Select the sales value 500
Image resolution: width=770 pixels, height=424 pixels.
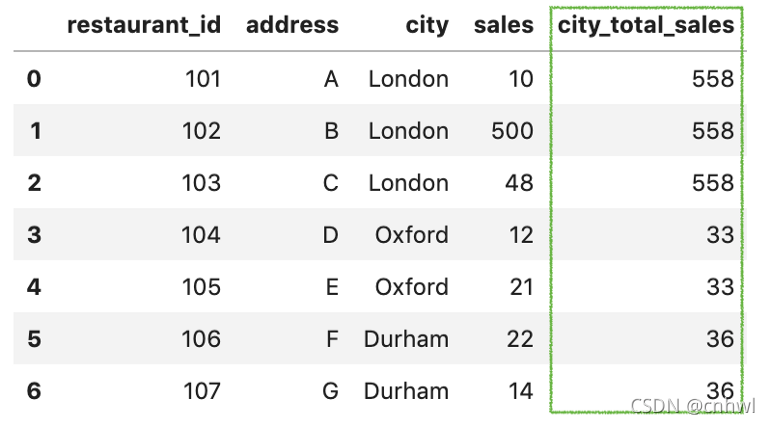pos(512,131)
